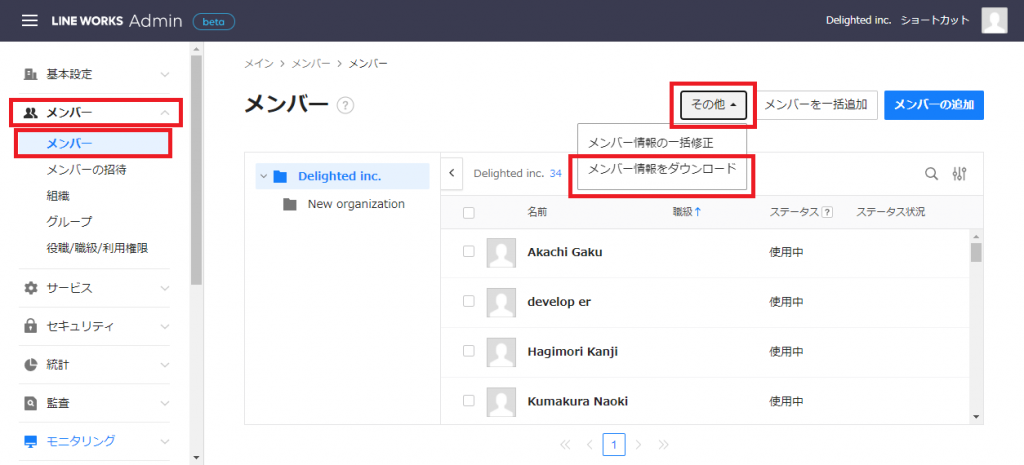
Task: Click the search magnifier icon in member list
Action: click(x=931, y=174)
